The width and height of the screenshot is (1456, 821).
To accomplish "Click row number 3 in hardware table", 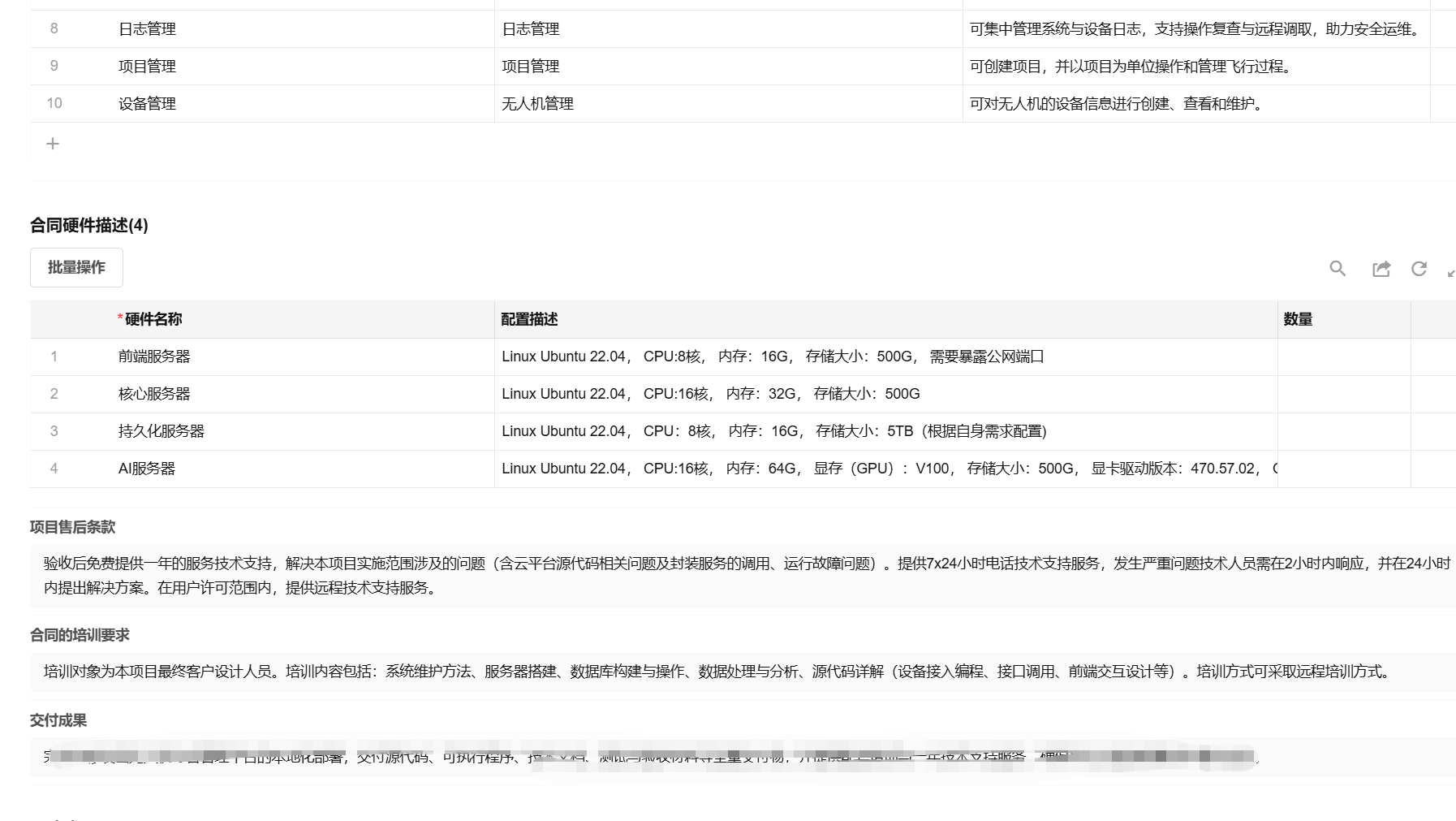I will tap(54, 431).
